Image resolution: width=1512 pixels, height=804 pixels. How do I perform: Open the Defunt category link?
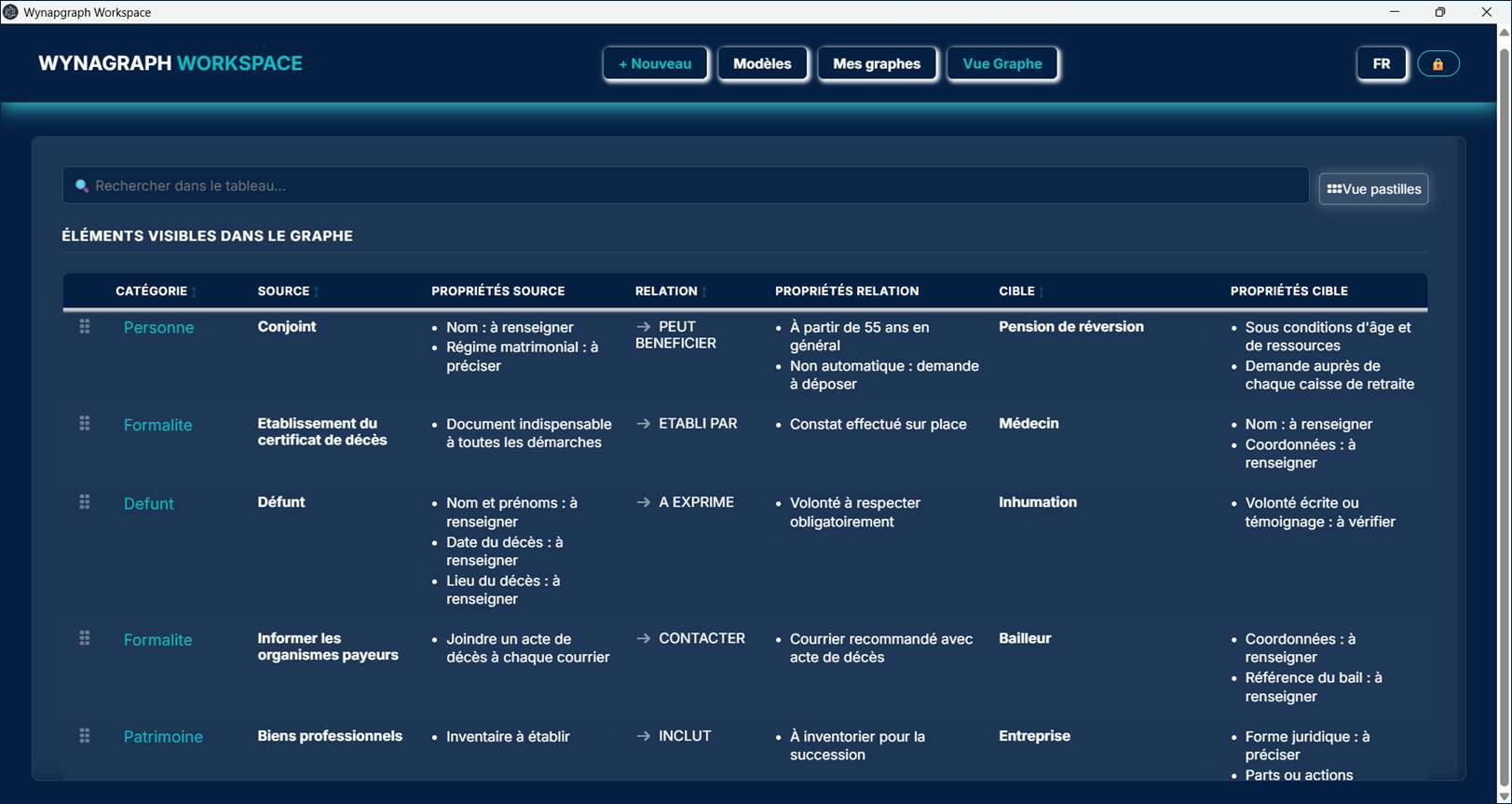click(149, 504)
